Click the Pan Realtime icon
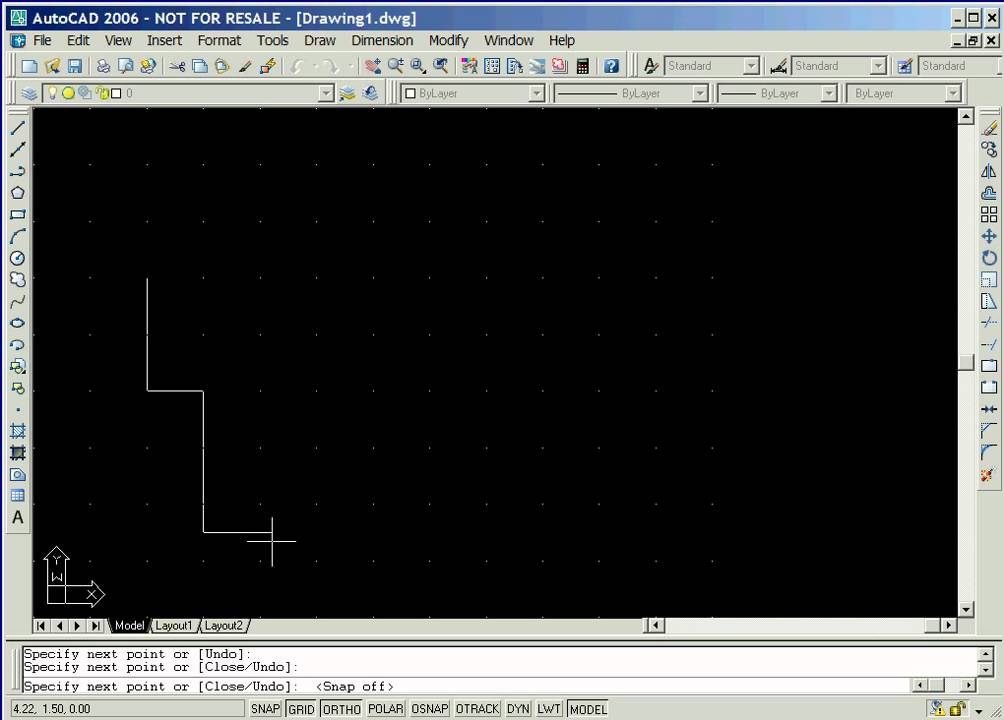Viewport: 1004px width, 720px height. (372, 66)
